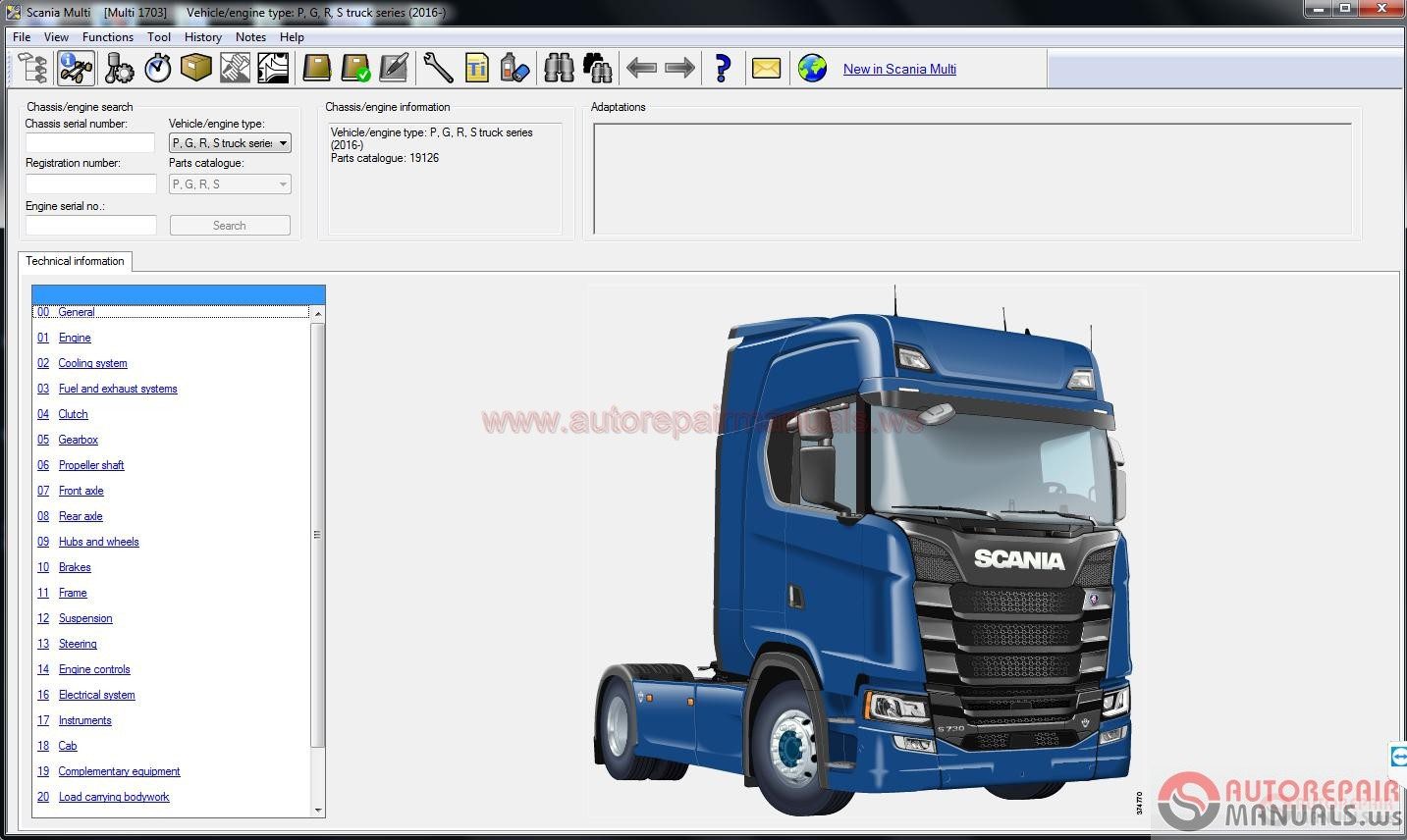The width and height of the screenshot is (1407, 840).
Task: Open the Electrical system link
Action: (x=96, y=695)
